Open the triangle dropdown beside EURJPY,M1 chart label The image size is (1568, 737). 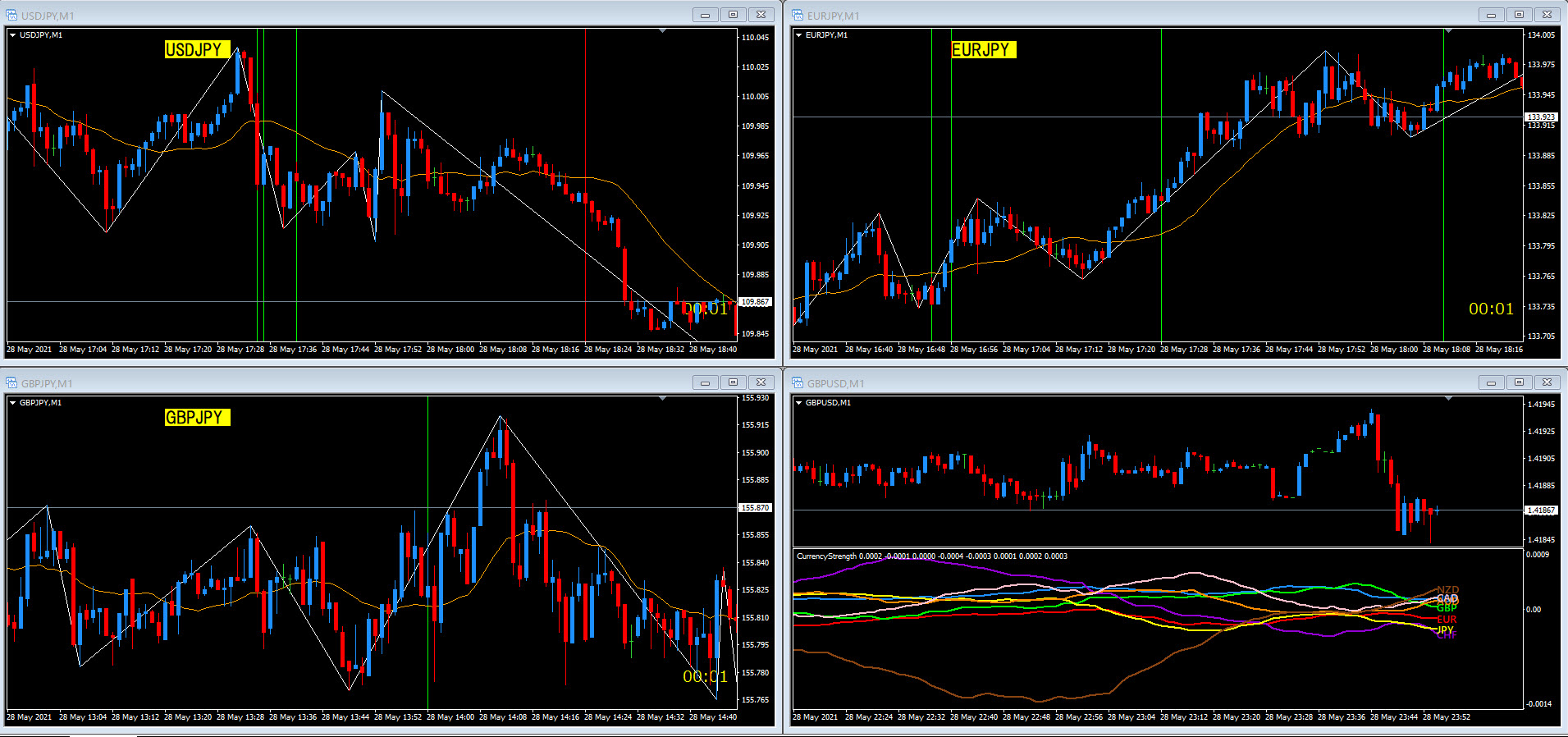[799, 35]
